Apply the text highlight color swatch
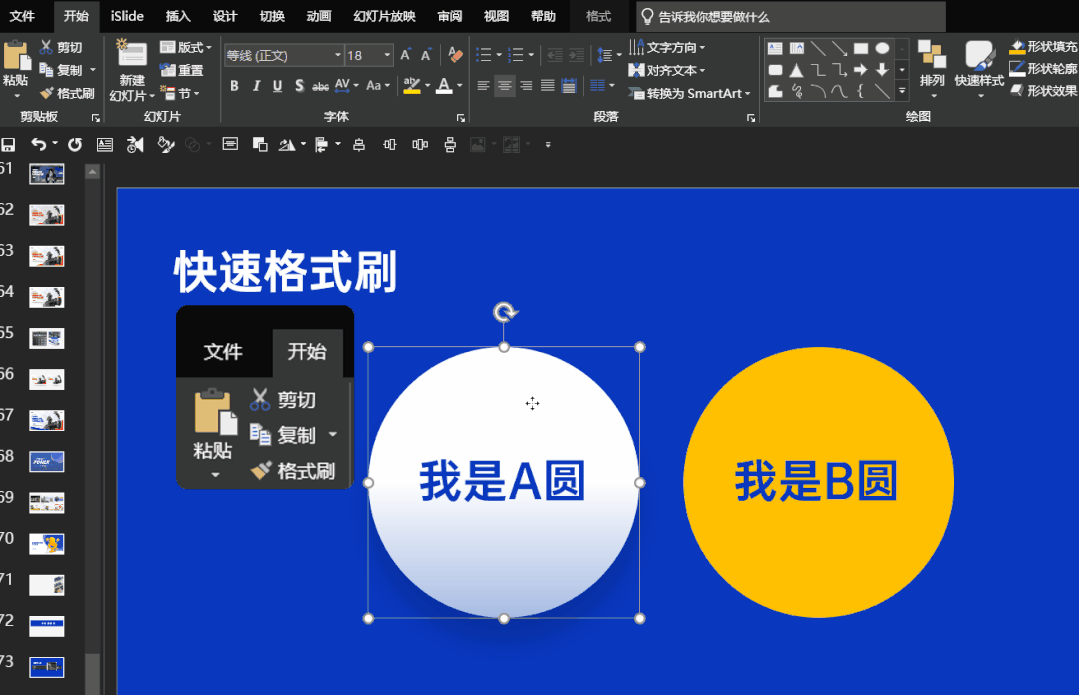This screenshot has width=1079, height=695. [x=412, y=86]
